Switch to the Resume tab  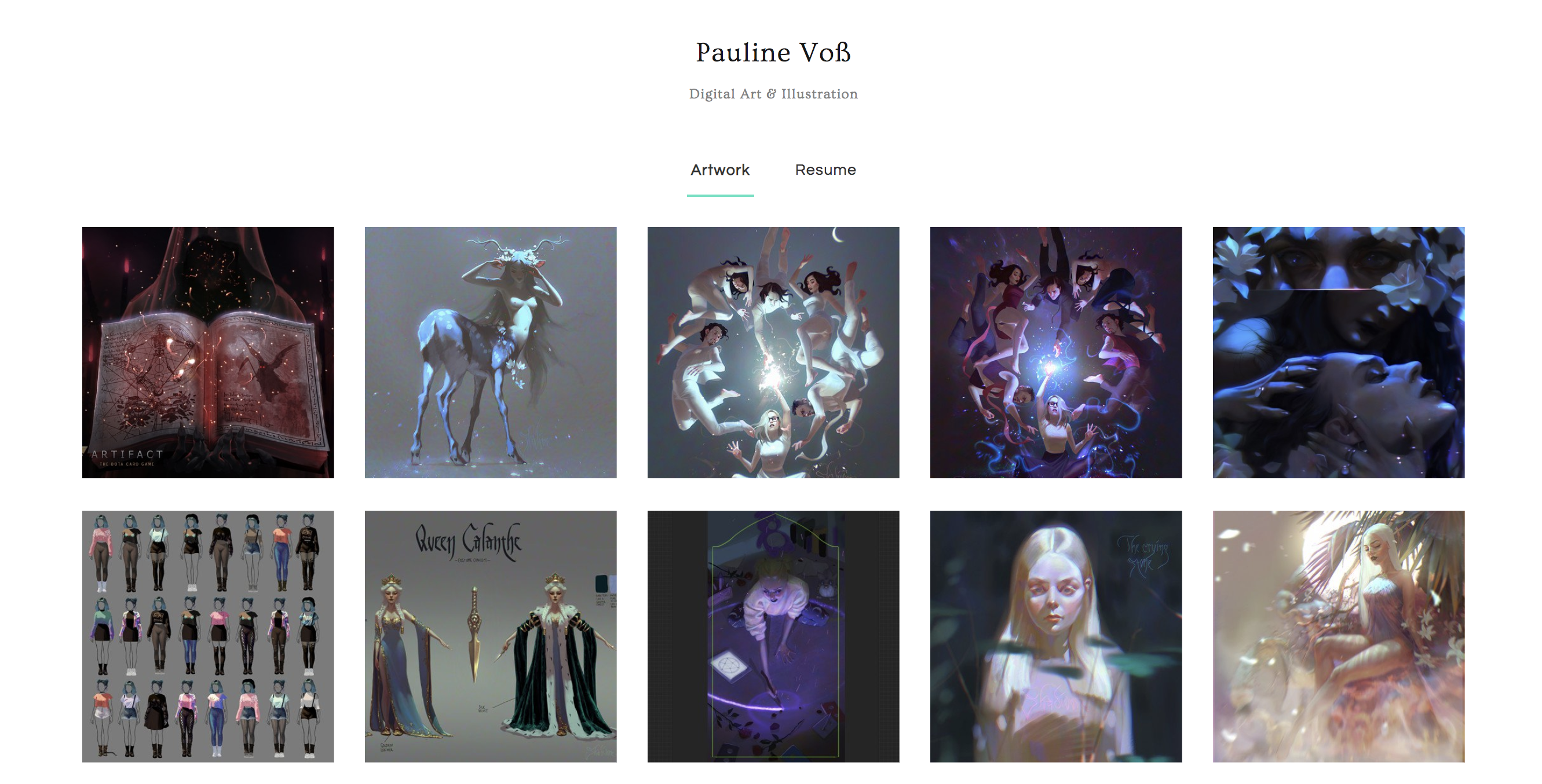click(825, 170)
